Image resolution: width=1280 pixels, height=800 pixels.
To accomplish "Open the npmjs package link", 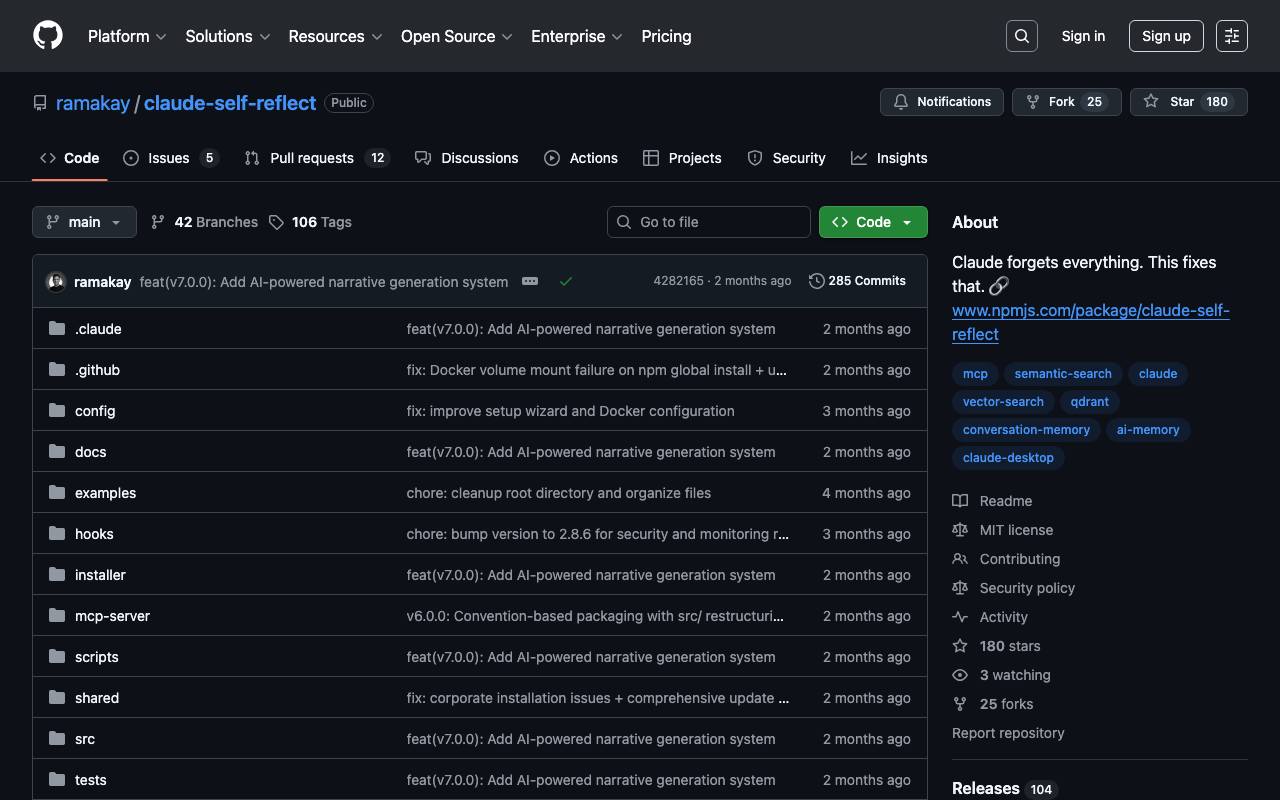I will pyautogui.click(x=1090, y=322).
